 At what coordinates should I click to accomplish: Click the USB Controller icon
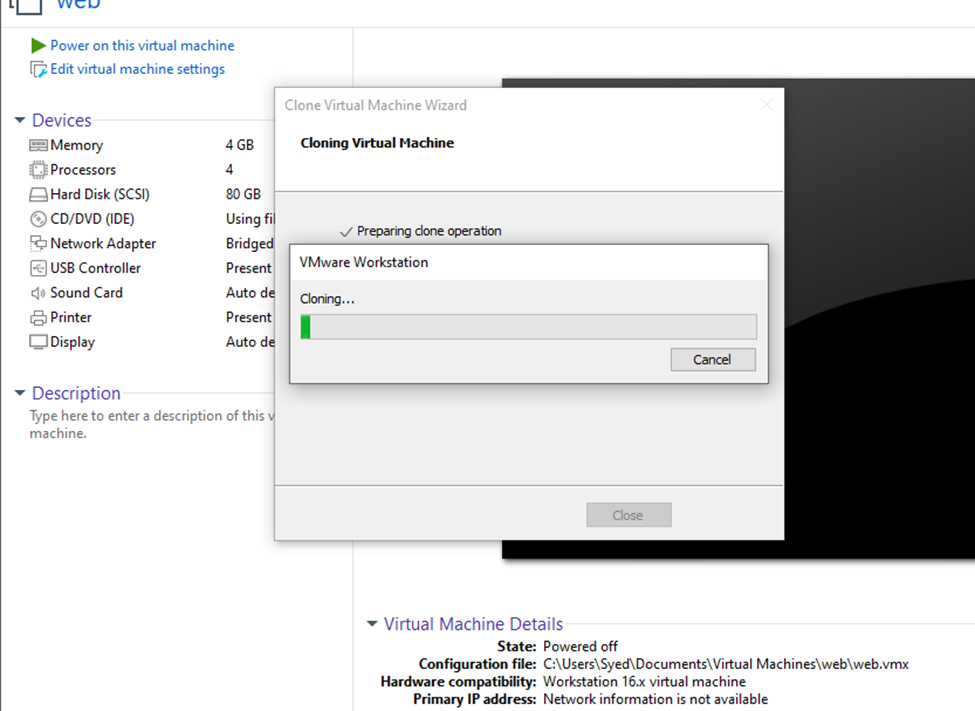click(x=38, y=268)
